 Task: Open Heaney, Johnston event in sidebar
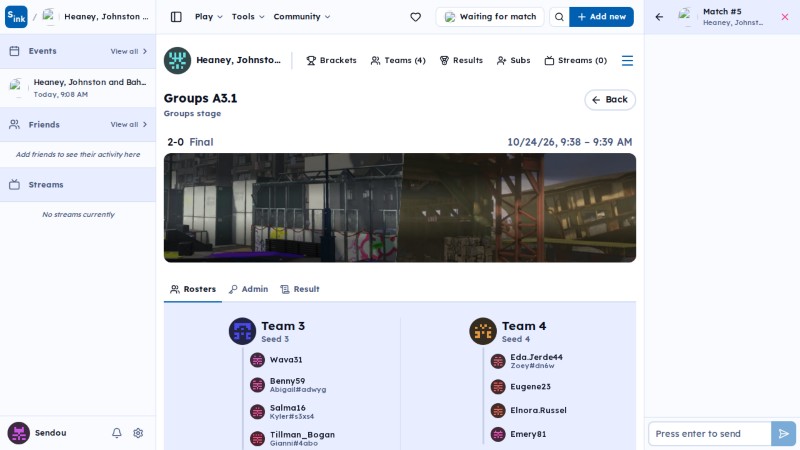point(78,88)
